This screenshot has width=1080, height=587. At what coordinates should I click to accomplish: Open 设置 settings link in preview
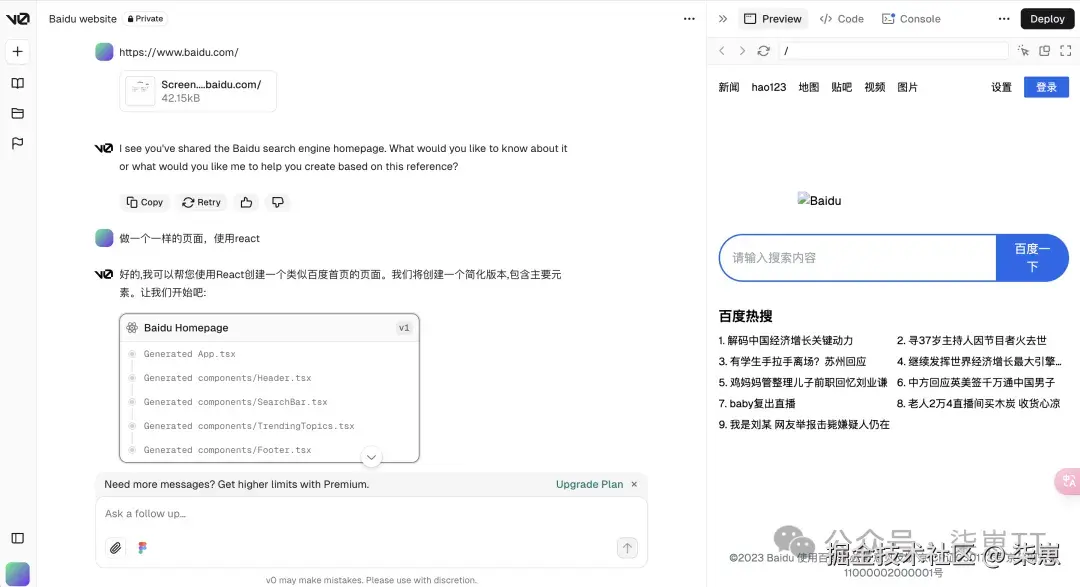(1001, 87)
